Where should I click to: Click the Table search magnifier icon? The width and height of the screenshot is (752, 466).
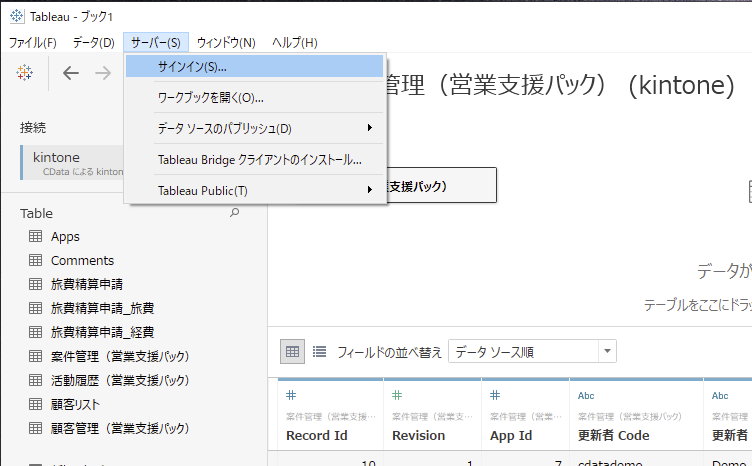[235, 212]
